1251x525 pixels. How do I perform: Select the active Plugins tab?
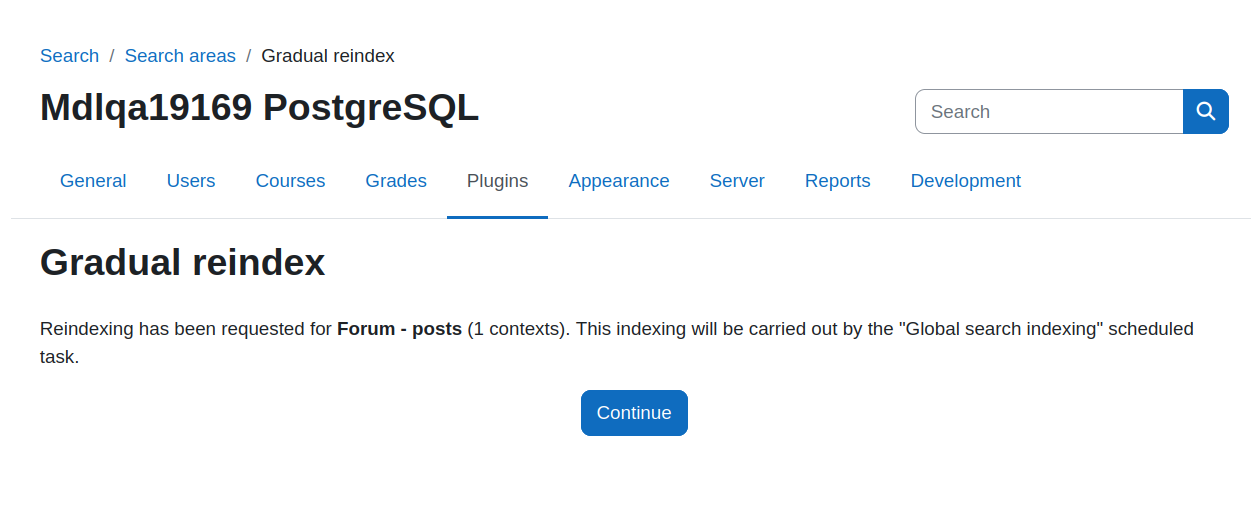[x=497, y=181]
